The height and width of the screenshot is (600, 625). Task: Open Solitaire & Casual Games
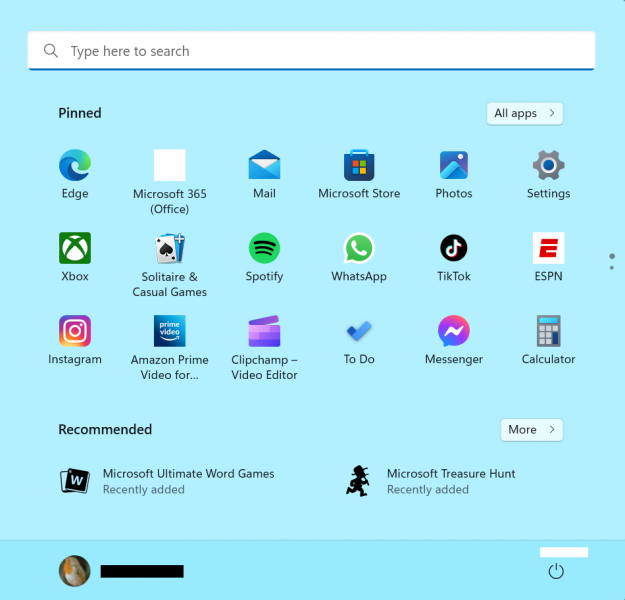click(169, 248)
